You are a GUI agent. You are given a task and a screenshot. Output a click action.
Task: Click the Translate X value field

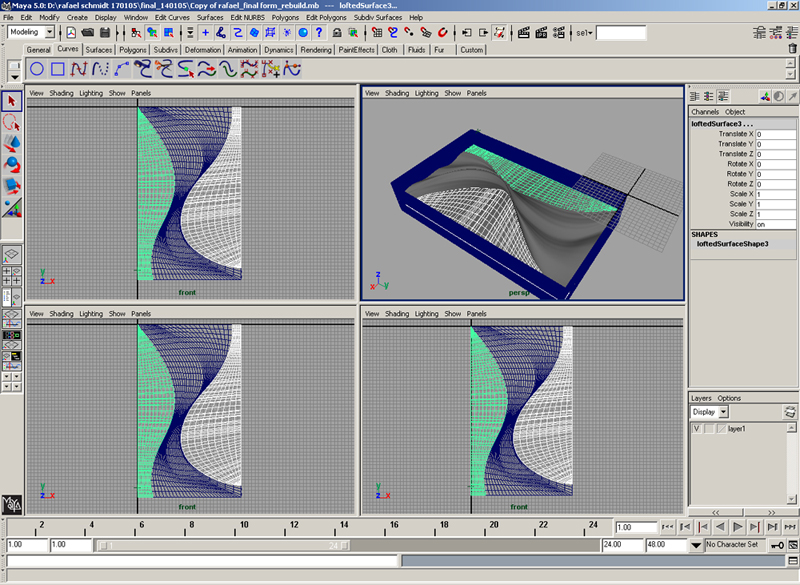[775, 134]
